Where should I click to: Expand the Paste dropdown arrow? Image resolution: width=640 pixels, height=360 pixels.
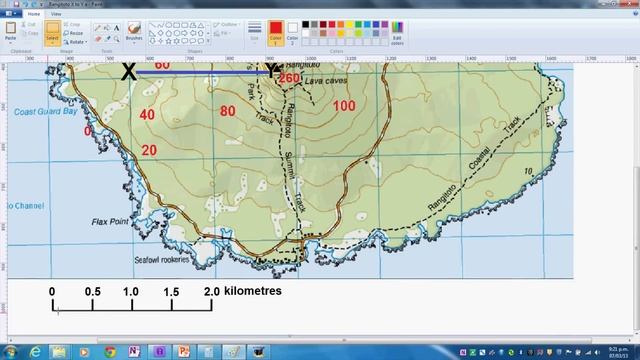(11, 42)
